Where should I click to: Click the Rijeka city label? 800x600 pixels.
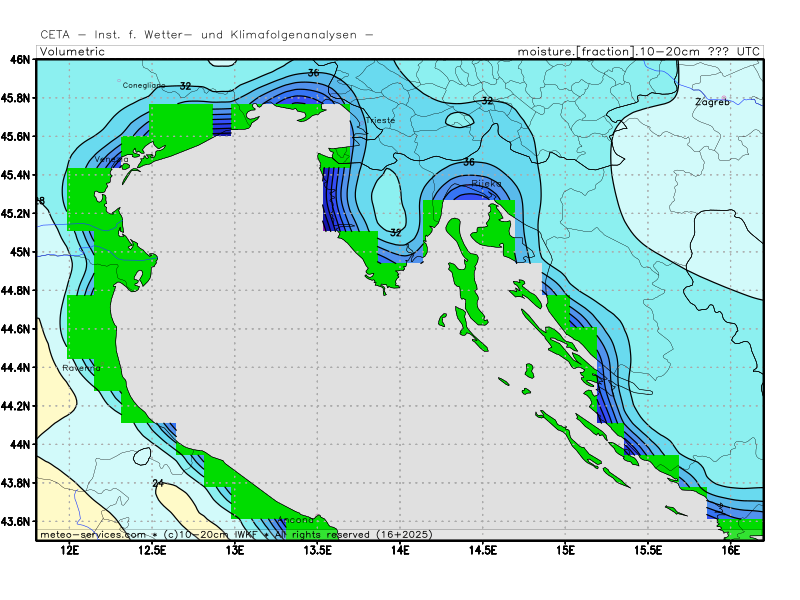point(487,183)
